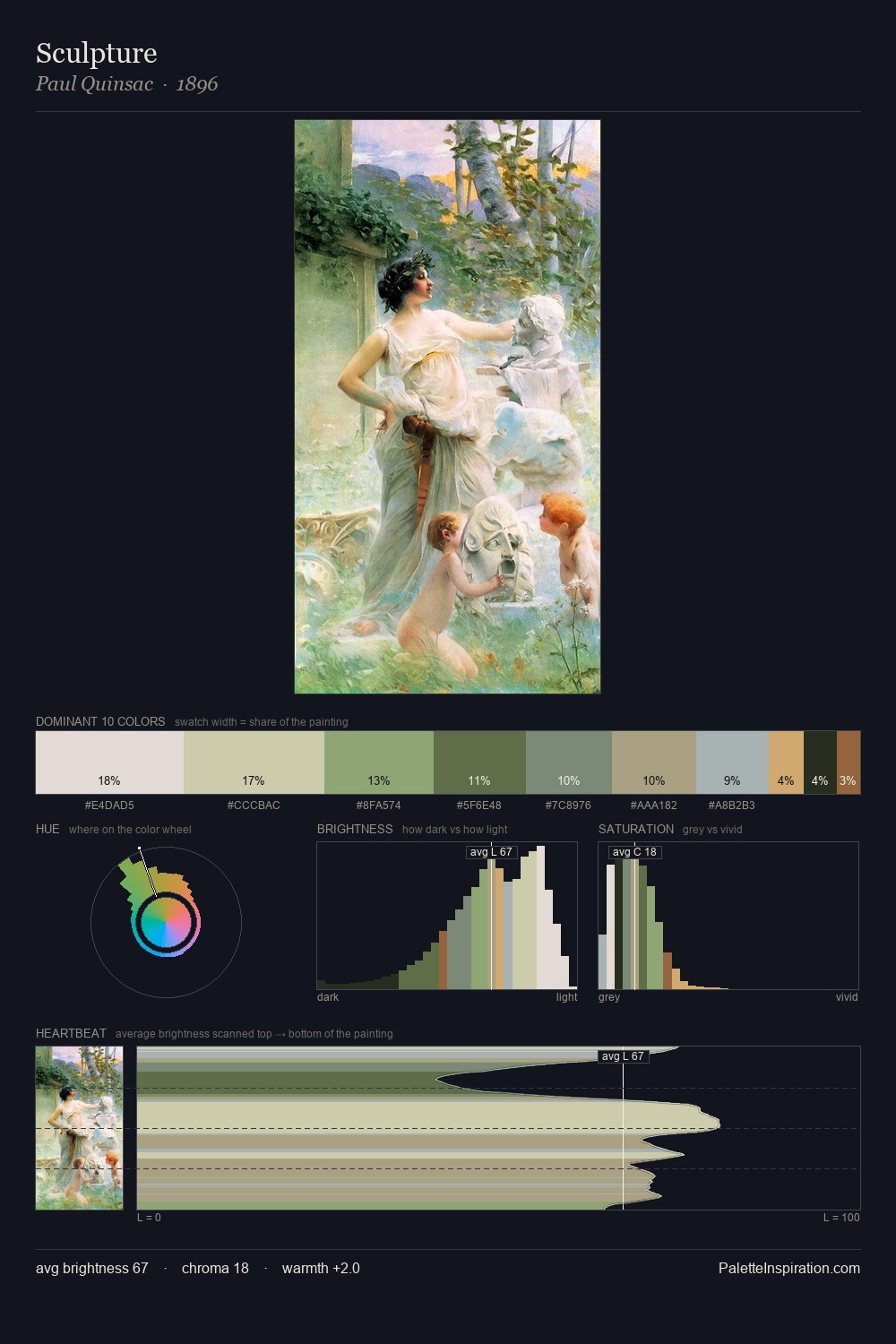
Task: Open the main Sculpture painting image
Action: [x=447, y=407]
